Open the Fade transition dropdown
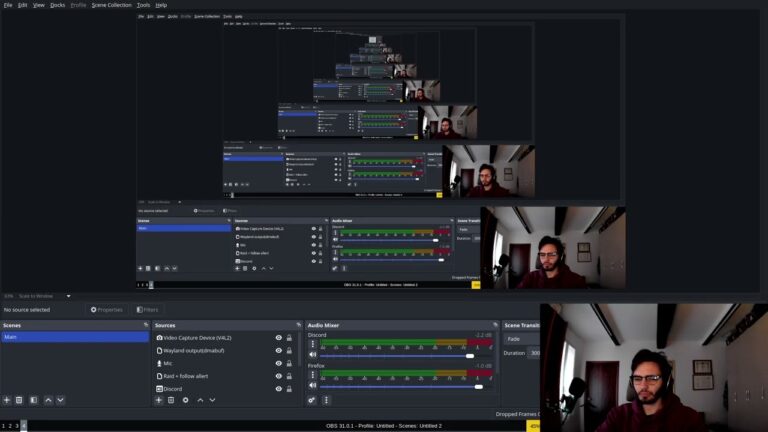 click(x=522, y=339)
